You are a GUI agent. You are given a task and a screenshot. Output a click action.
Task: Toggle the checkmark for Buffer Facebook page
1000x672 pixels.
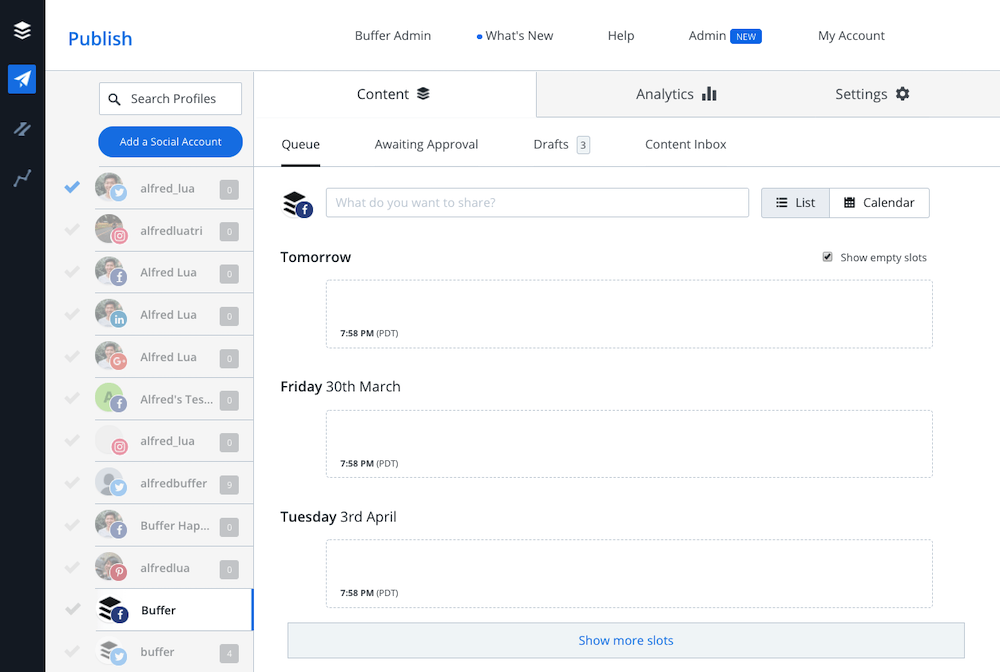click(73, 609)
